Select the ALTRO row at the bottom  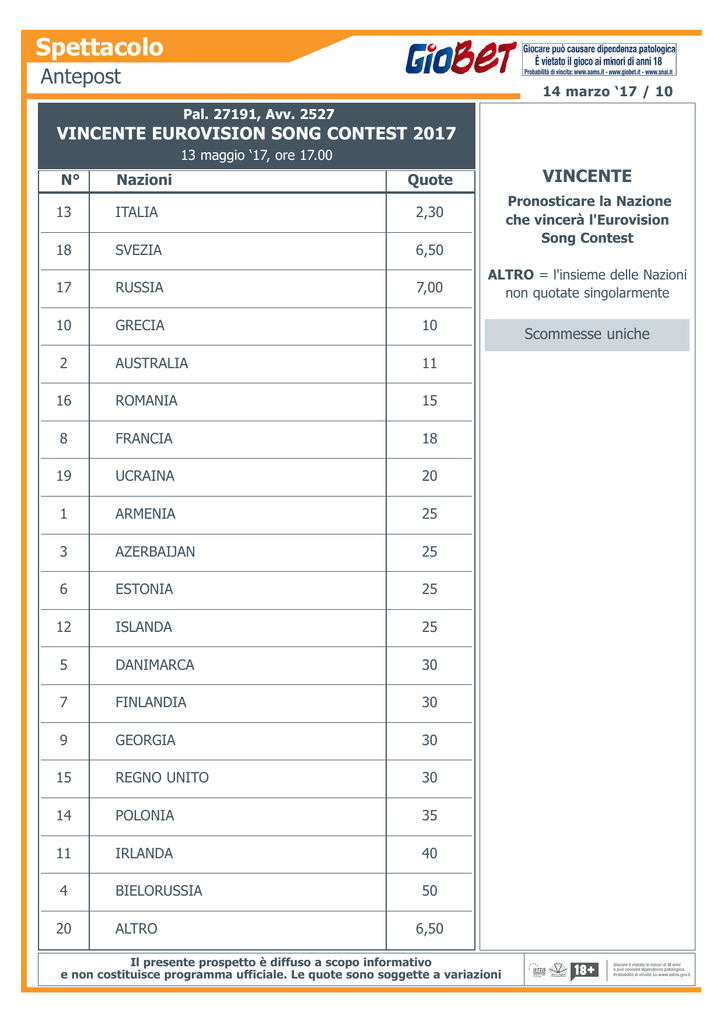256,929
